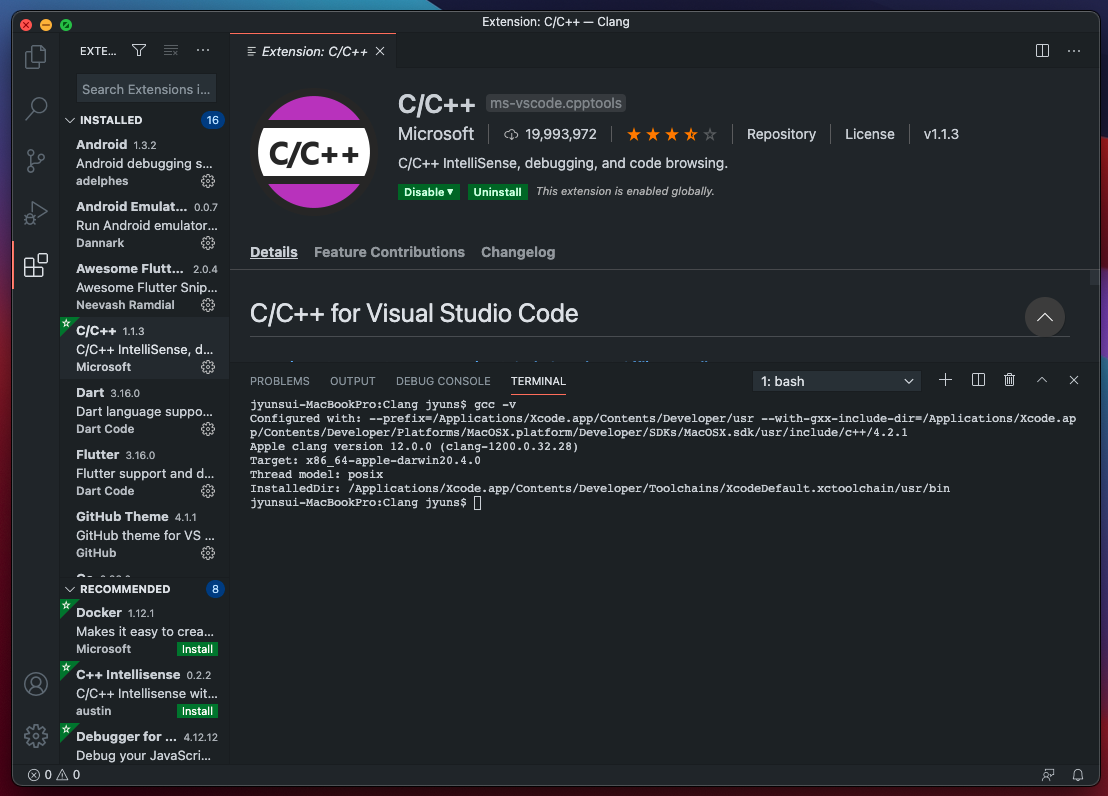The image size is (1108, 796).
Task: Open the OUTPUT panel tab
Action: pos(353,381)
